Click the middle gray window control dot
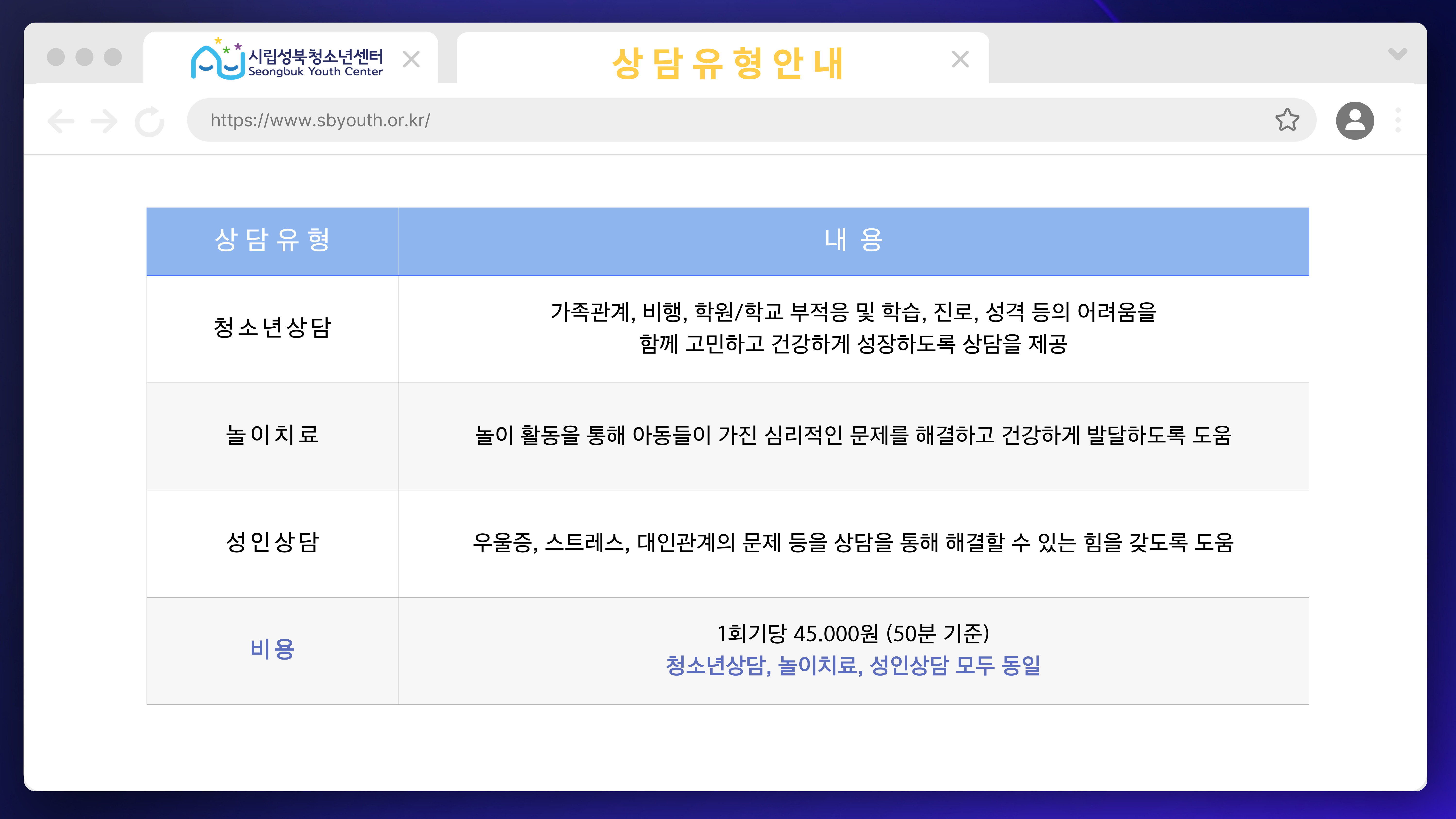This screenshot has width=1456, height=819. [84, 57]
